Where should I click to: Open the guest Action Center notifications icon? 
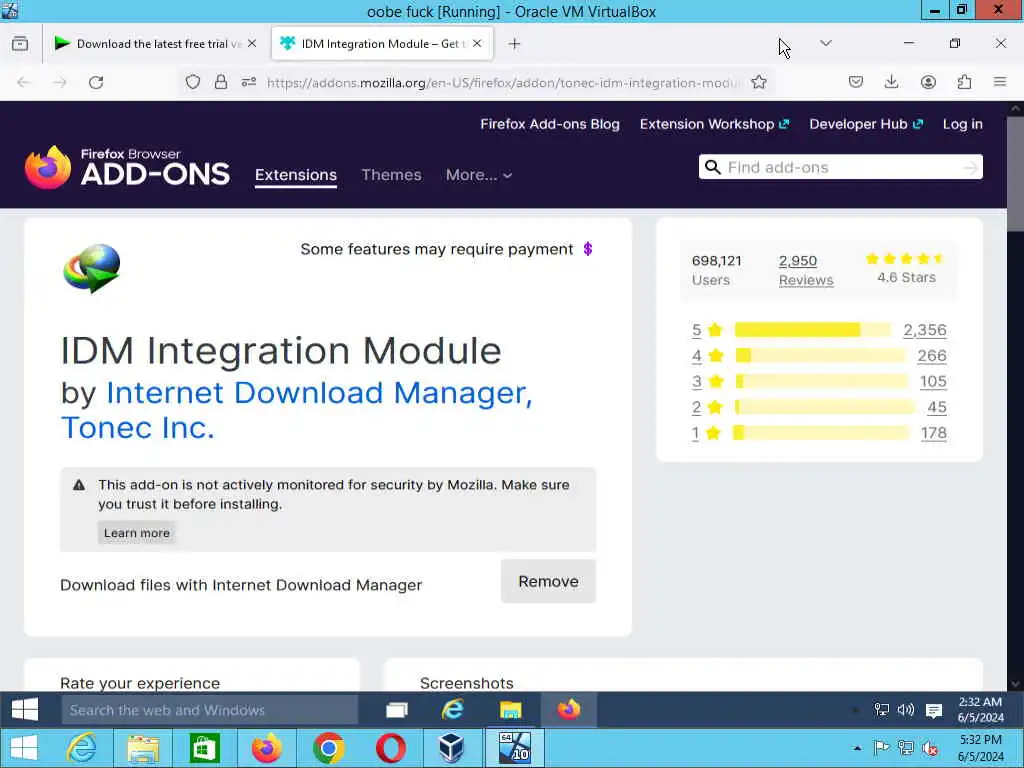[x=934, y=711]
